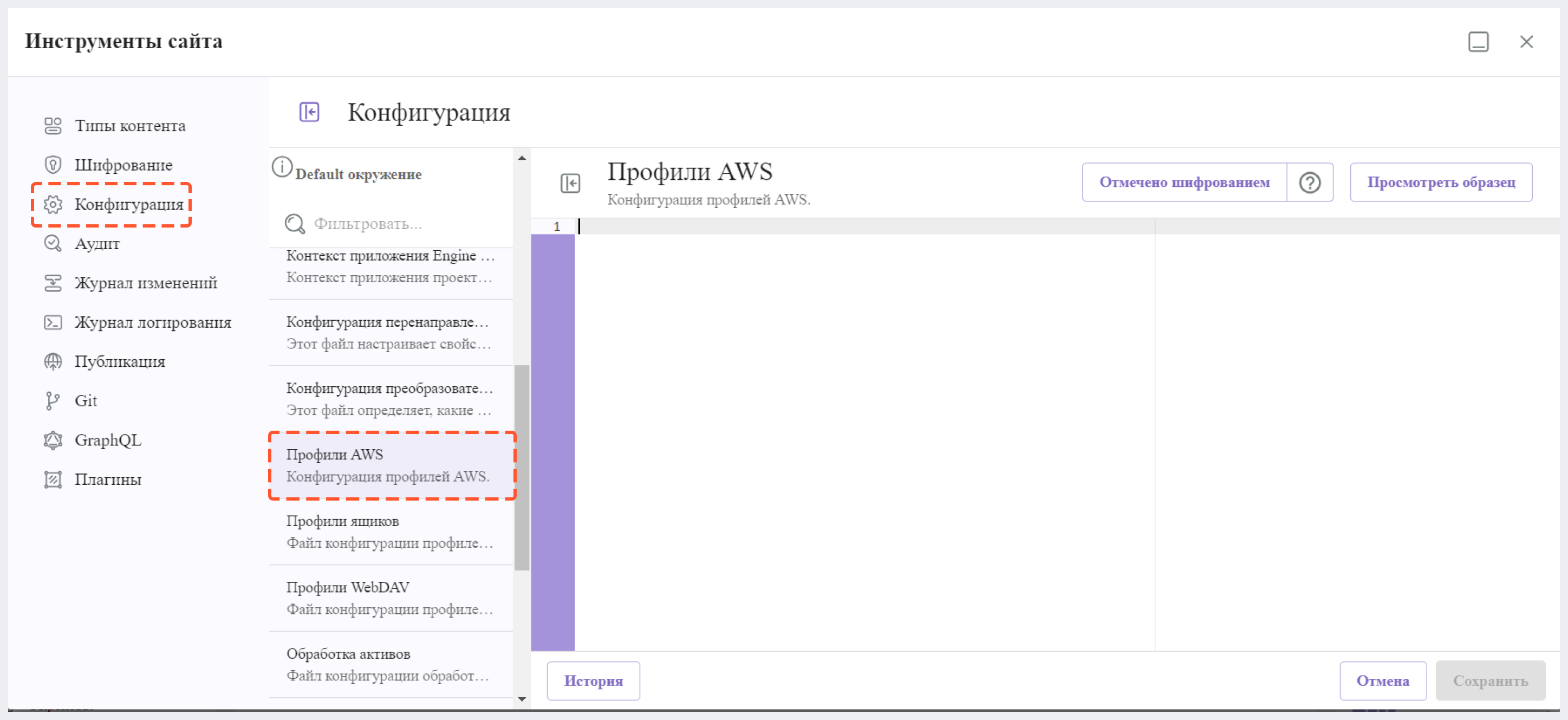Click Просмотреть образец button
The width and height of the screenshot is (1568, 720).
point(1441,183)
